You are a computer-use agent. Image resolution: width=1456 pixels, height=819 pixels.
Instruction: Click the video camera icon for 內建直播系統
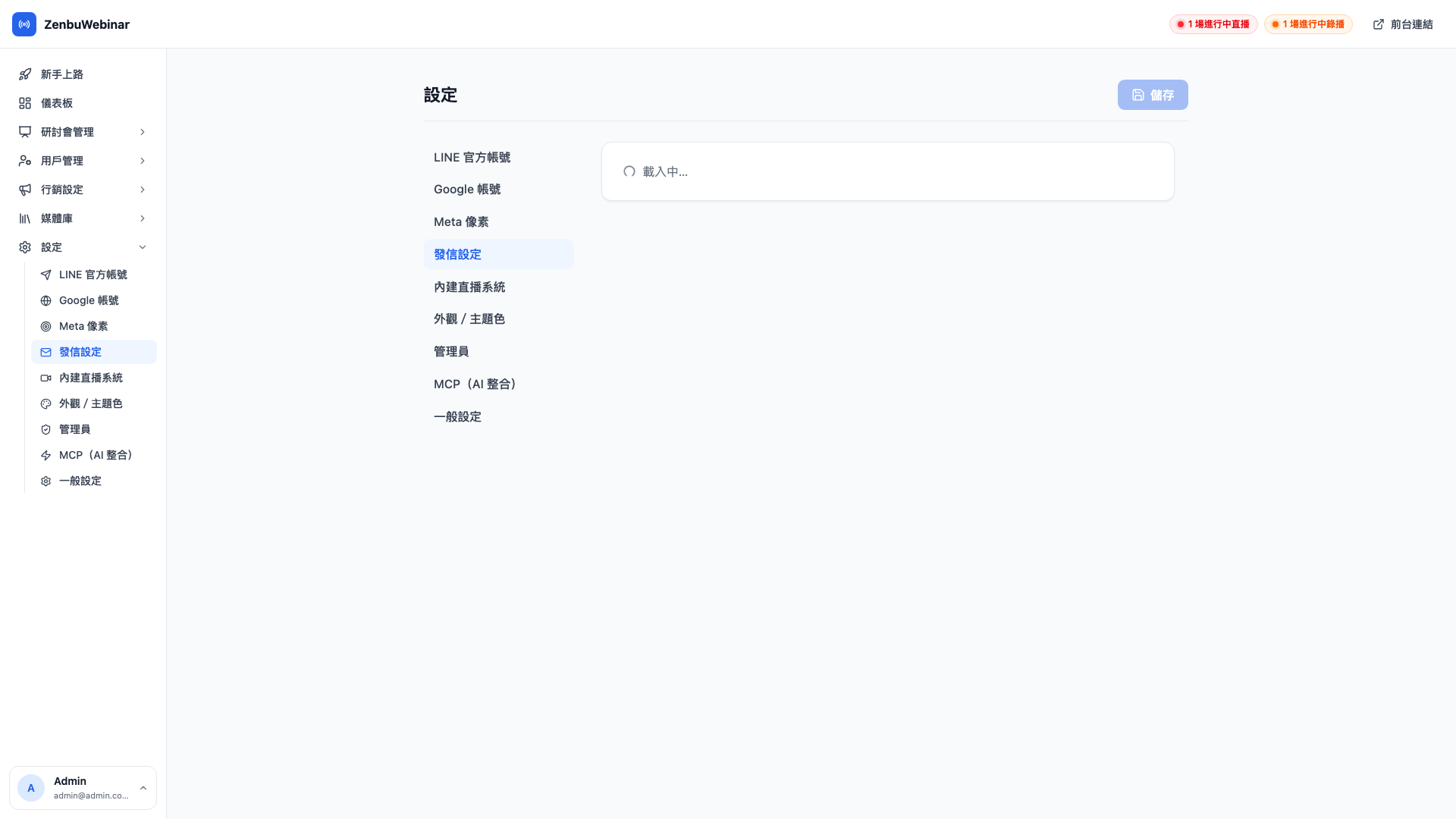[46, 378]
